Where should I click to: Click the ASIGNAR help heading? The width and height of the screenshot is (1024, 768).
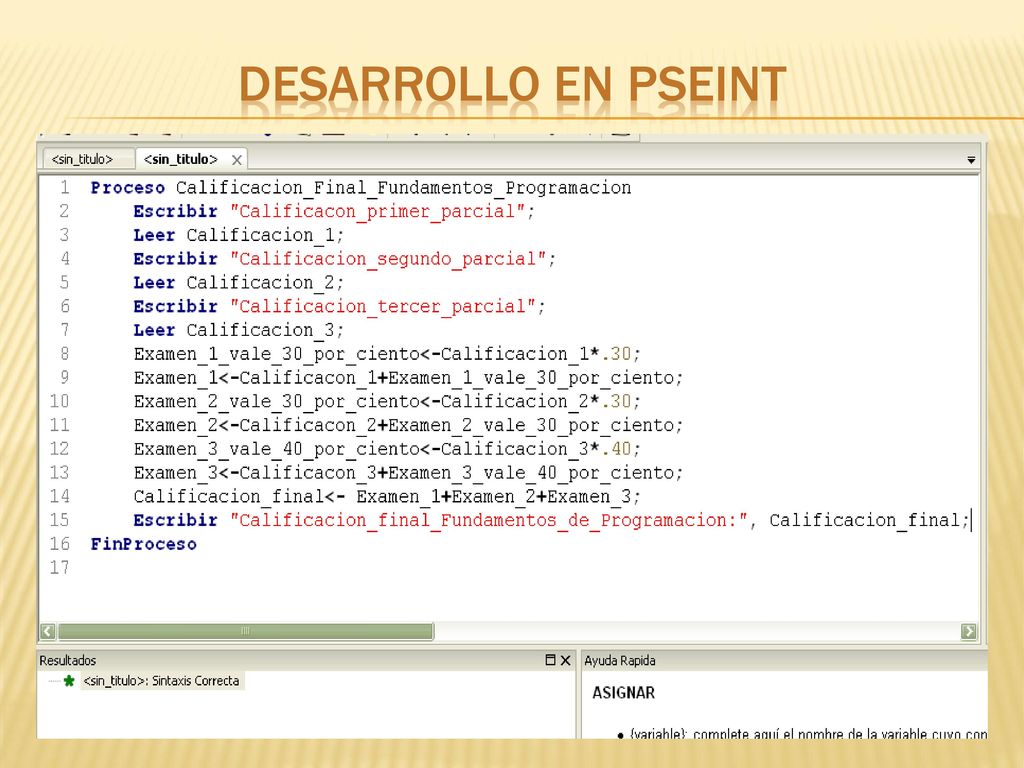click(624, 692)
